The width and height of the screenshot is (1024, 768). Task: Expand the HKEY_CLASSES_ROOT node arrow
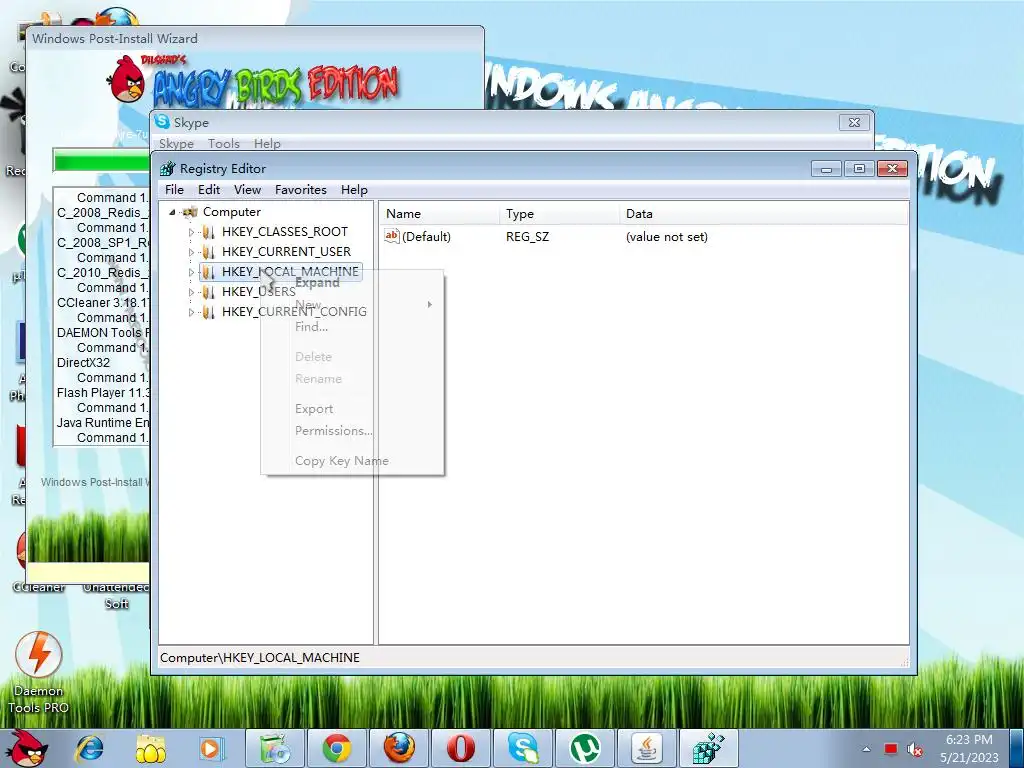(191, 232)
